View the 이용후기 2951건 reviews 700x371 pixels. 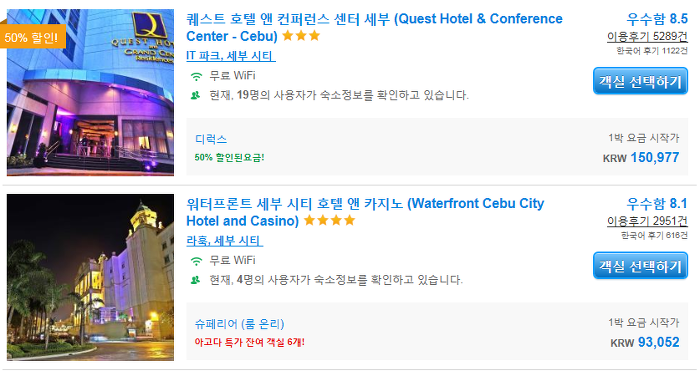(647, 221)
